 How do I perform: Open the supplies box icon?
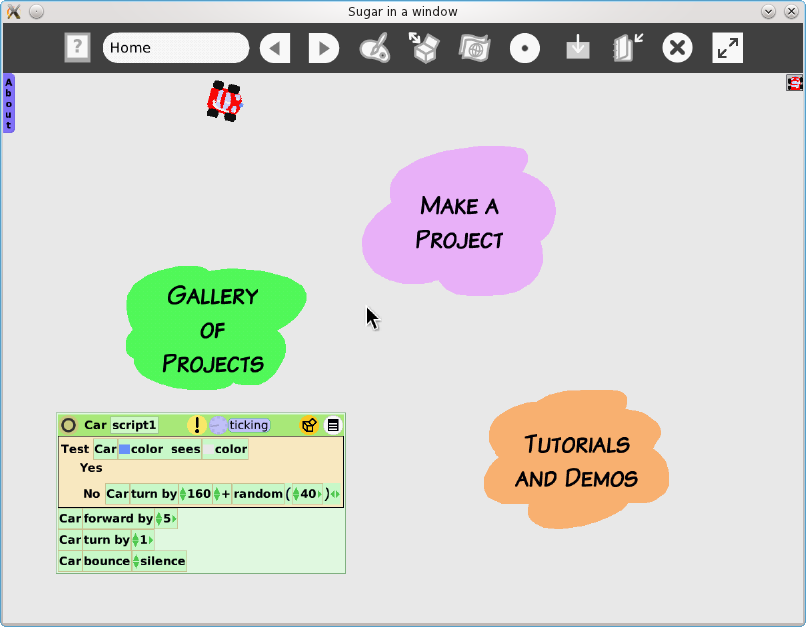(x=425, y=48)
